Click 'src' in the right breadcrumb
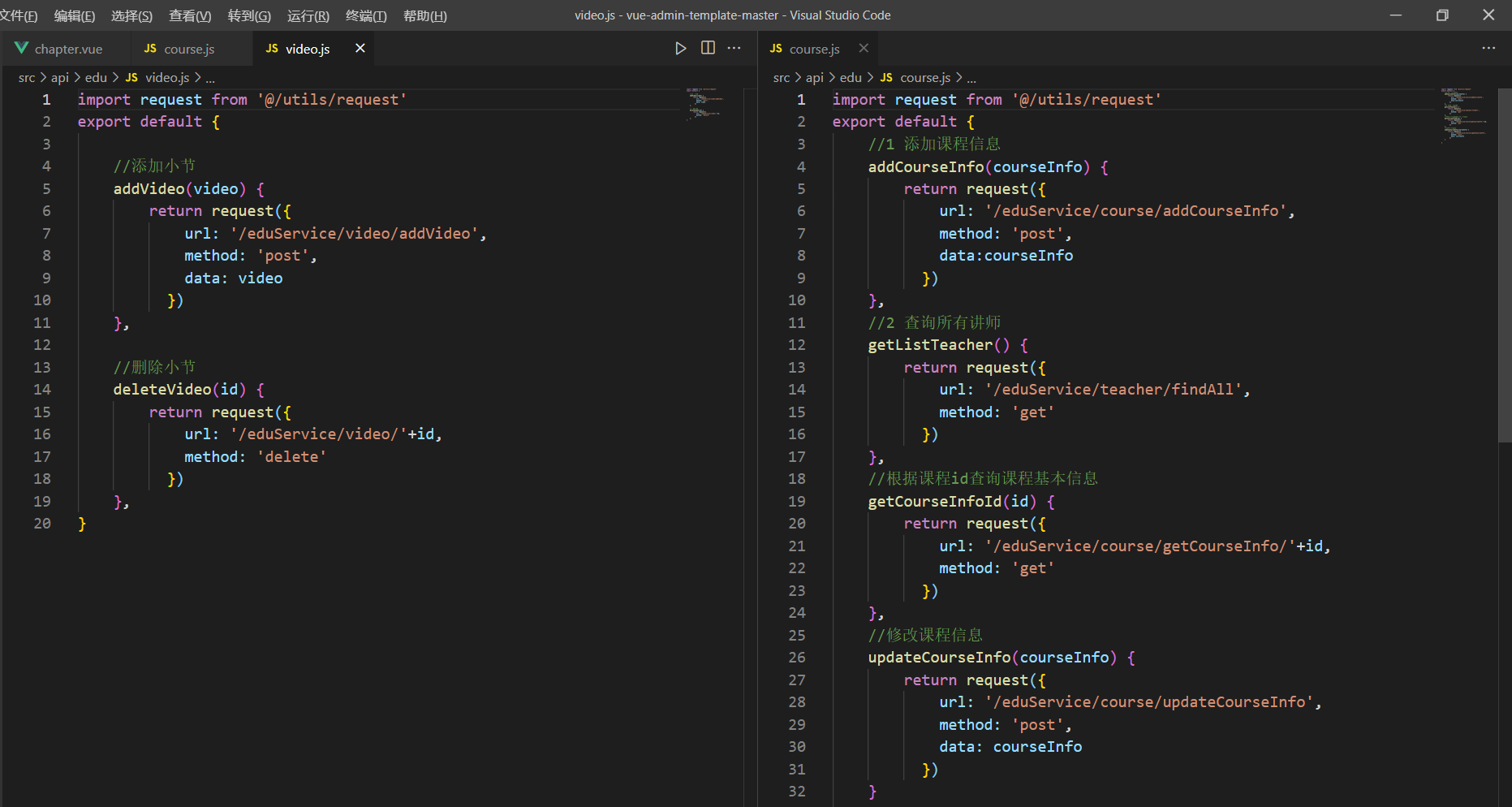Screen dimensions: 1512x807 [782, 78]
